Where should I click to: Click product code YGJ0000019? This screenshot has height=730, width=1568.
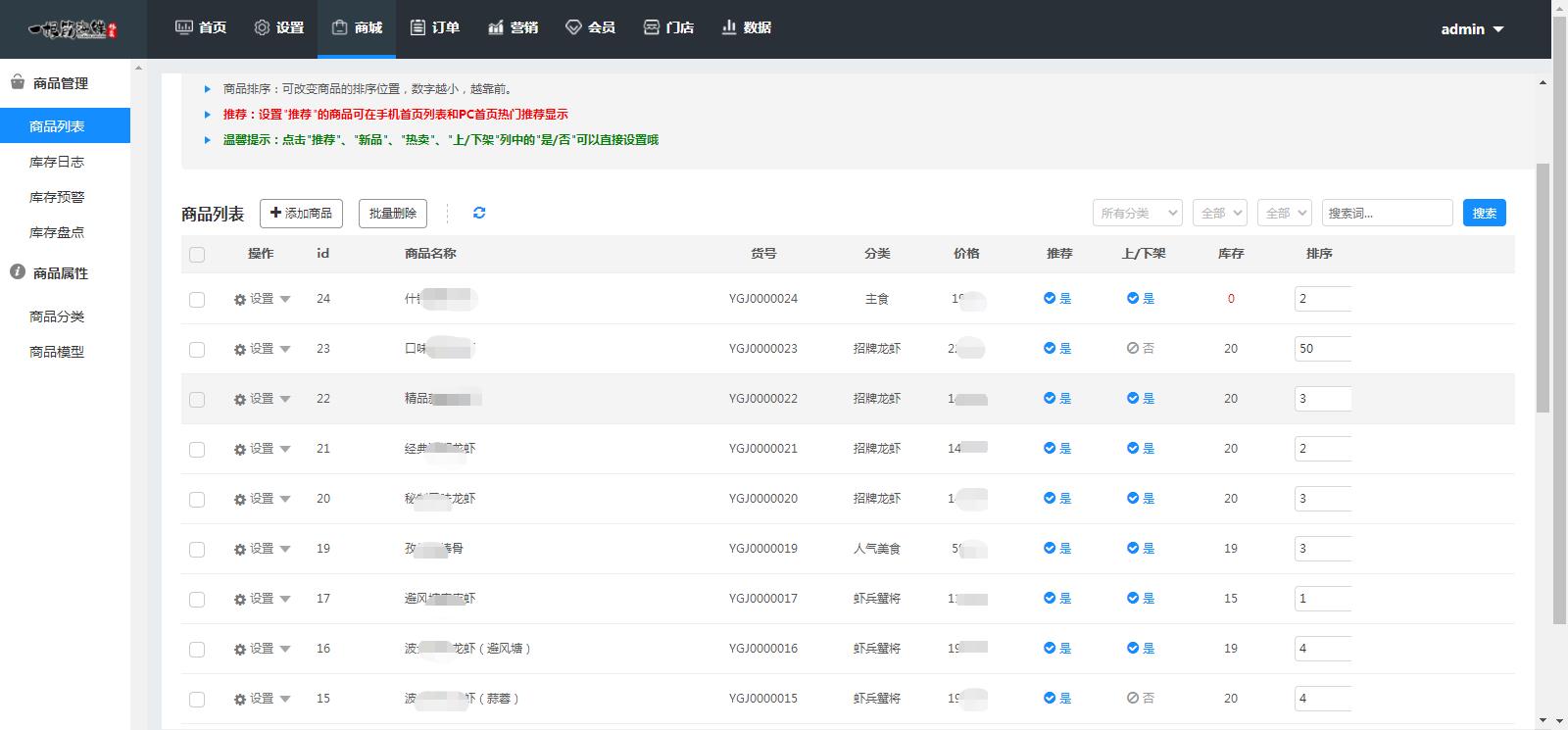(x=763, y=549)
